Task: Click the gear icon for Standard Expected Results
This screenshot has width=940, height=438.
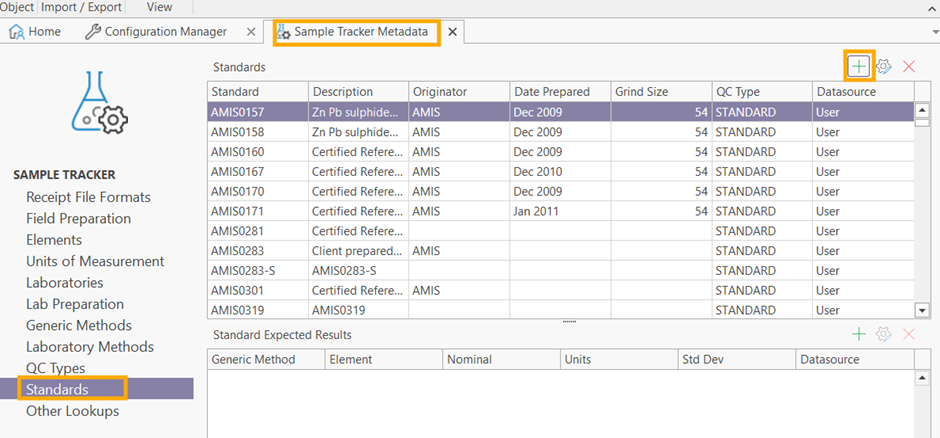Action: pyautogui.click(x=884, y=334)
